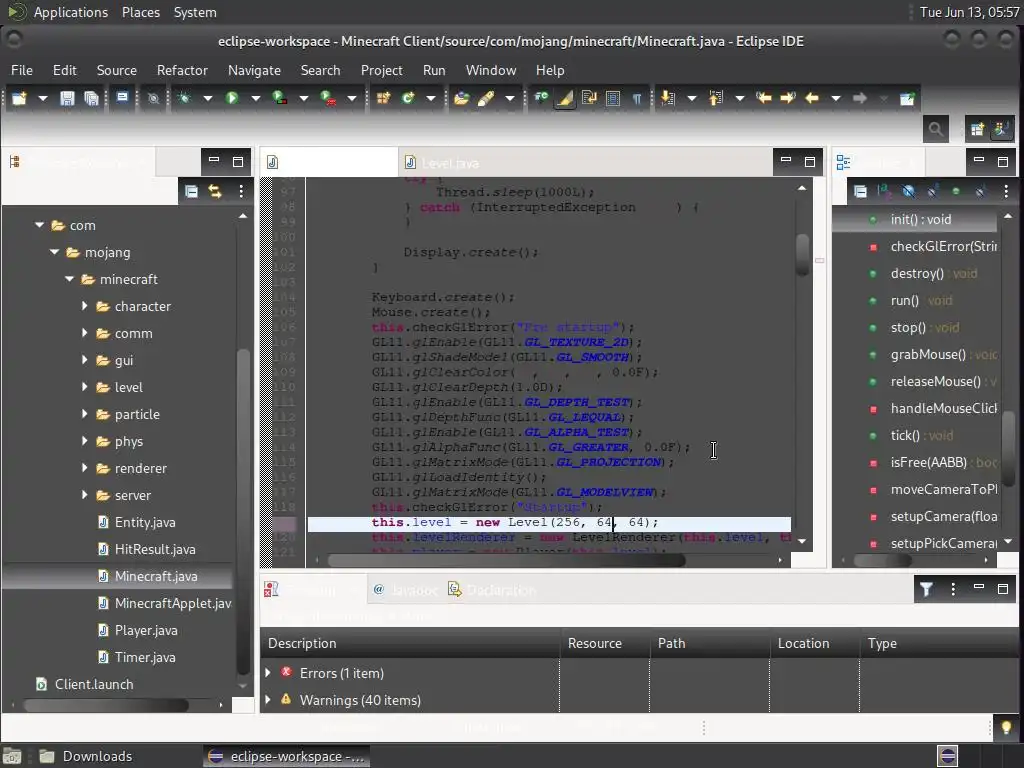Viewport: 1024px width, 768px height.
Task: Click the Open Perspective icon
Action: 977,129
